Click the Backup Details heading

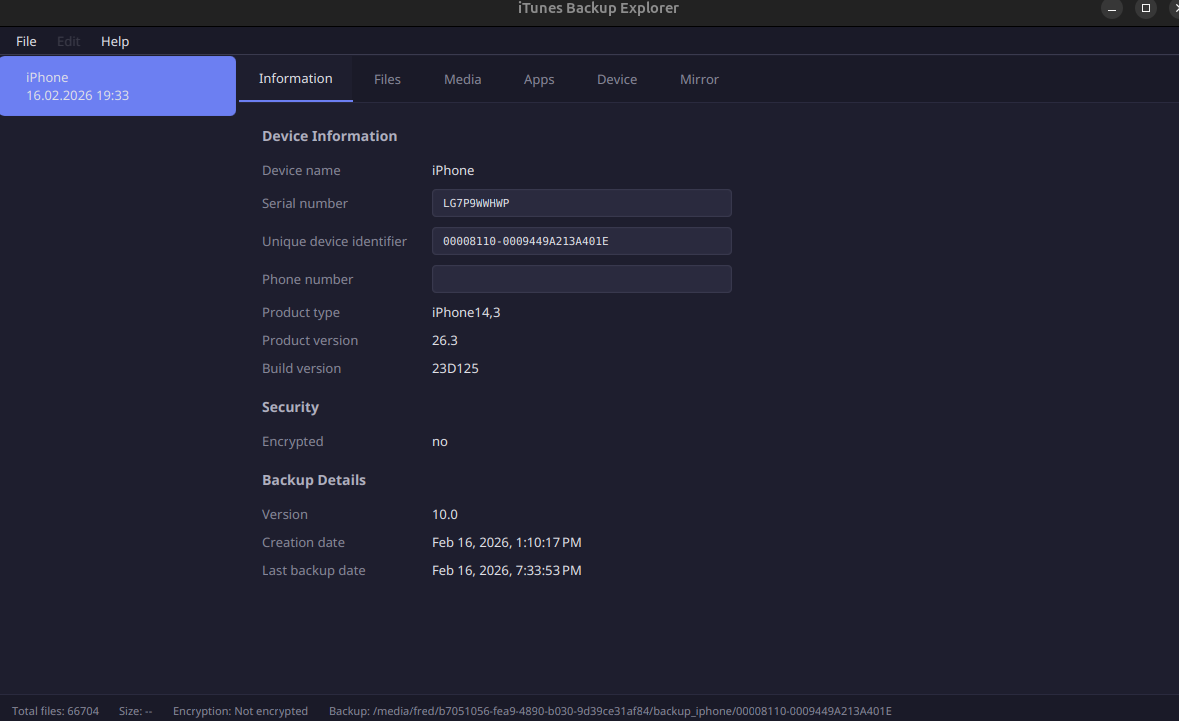pos(314,480)
